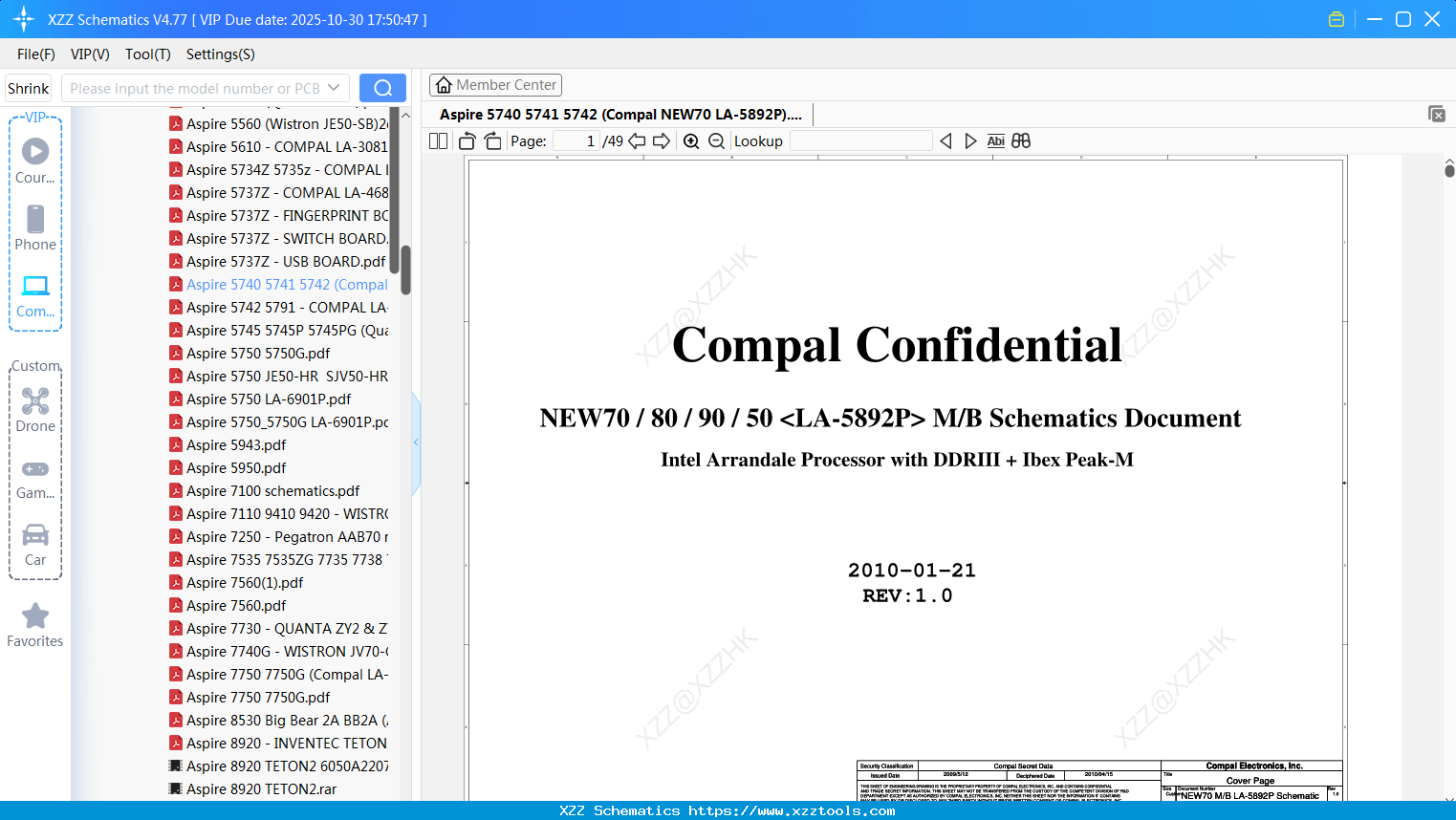1456x820 pixels.
Task: Open Aspire 8920 TETON2.rar archive
Action: [x=252, y=788]
